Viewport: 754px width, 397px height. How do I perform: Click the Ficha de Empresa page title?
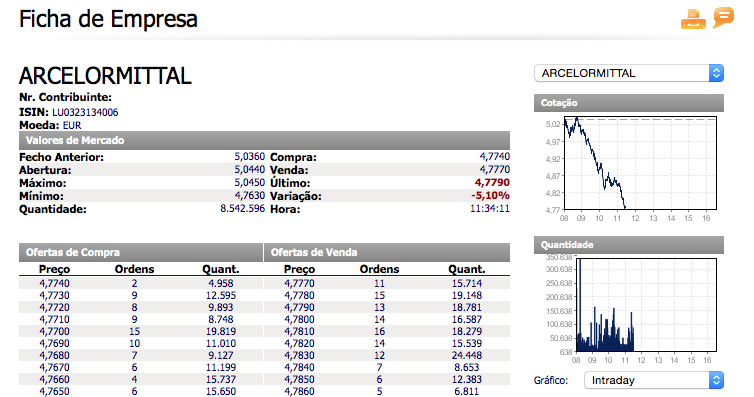(108, 19)
